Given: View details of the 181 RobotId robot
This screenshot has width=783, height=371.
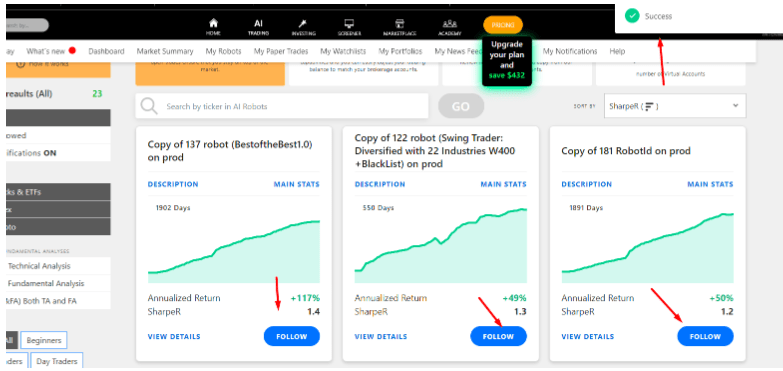Looking at the screenshot, I should (x=588, y=337).
